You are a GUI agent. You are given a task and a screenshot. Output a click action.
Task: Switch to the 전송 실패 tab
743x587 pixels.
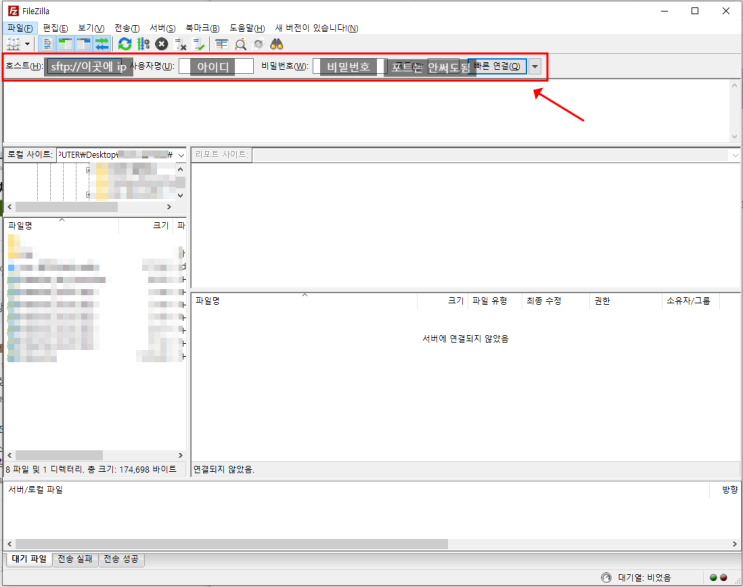[x=75, y=559]
